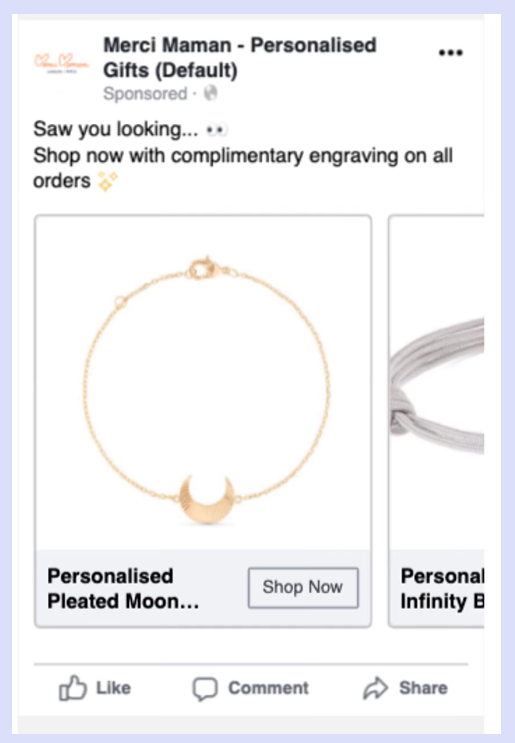
Task: Click the Like text label
Action: [113, 688]
